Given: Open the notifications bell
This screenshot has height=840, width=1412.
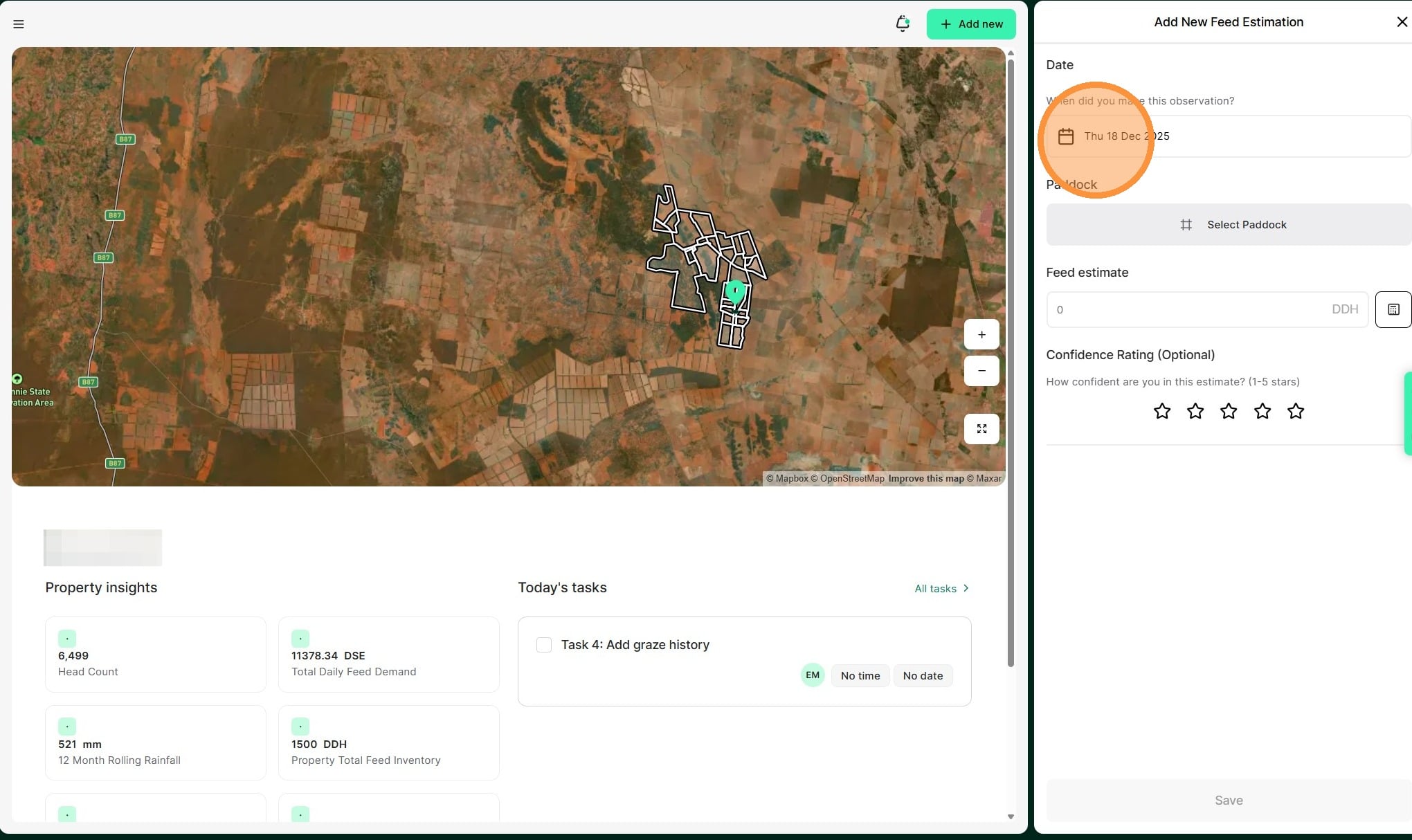Looking at the screenshot, I should [902, 24].
